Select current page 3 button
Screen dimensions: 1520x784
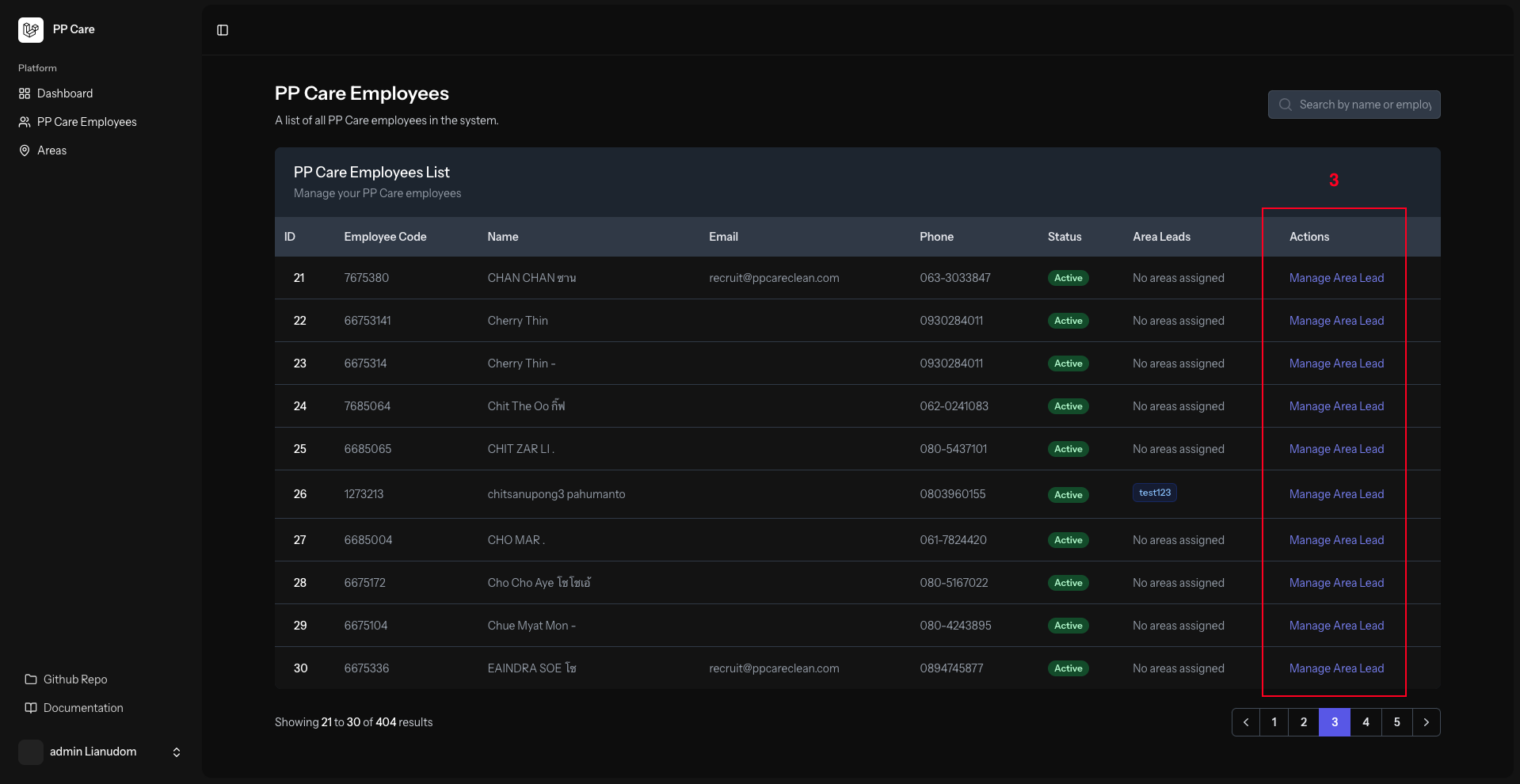(1335, 722)
